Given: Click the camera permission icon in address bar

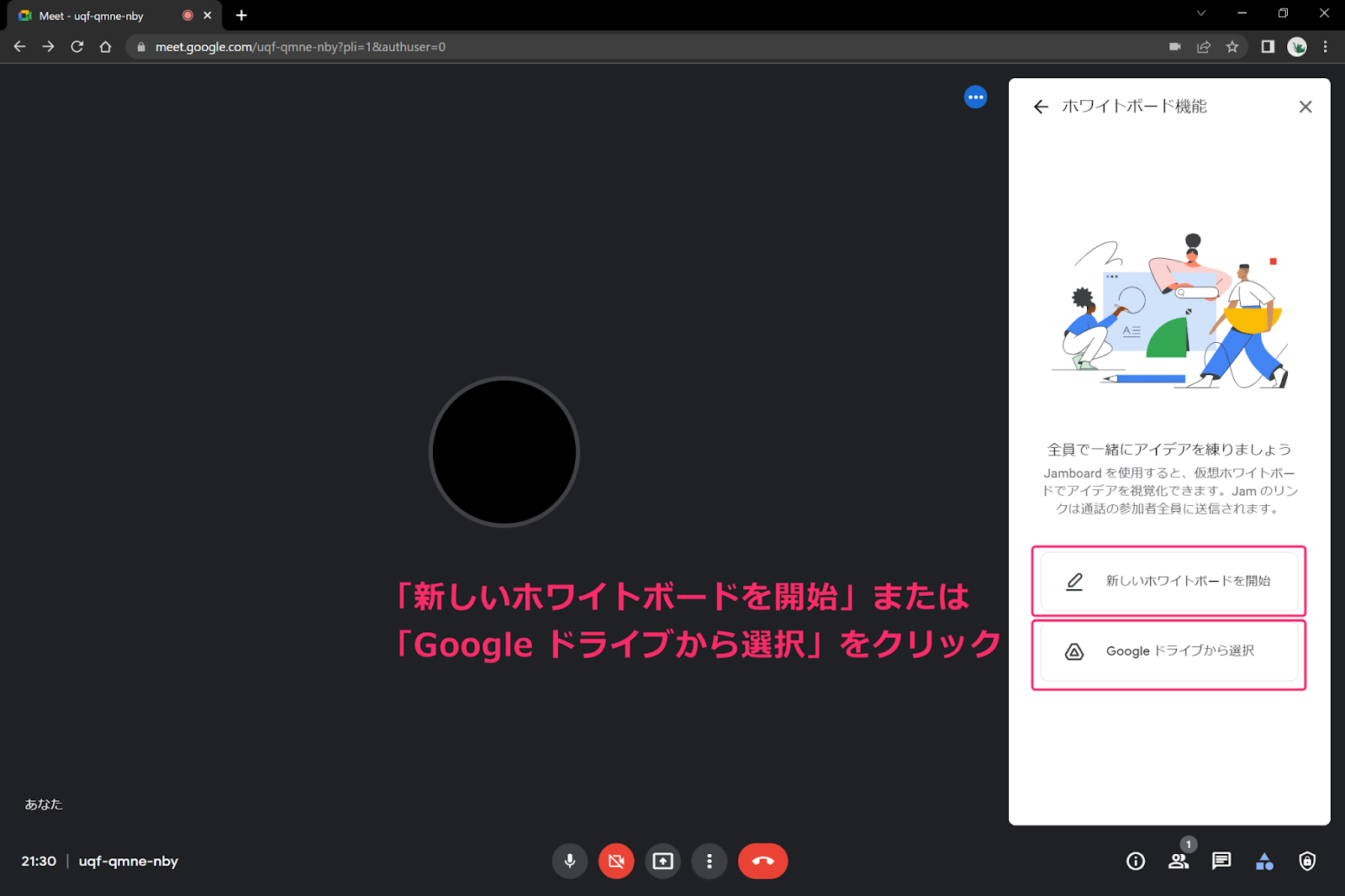Looking at the screenshot, I should pyautogui.click(x=1175, y=47).
